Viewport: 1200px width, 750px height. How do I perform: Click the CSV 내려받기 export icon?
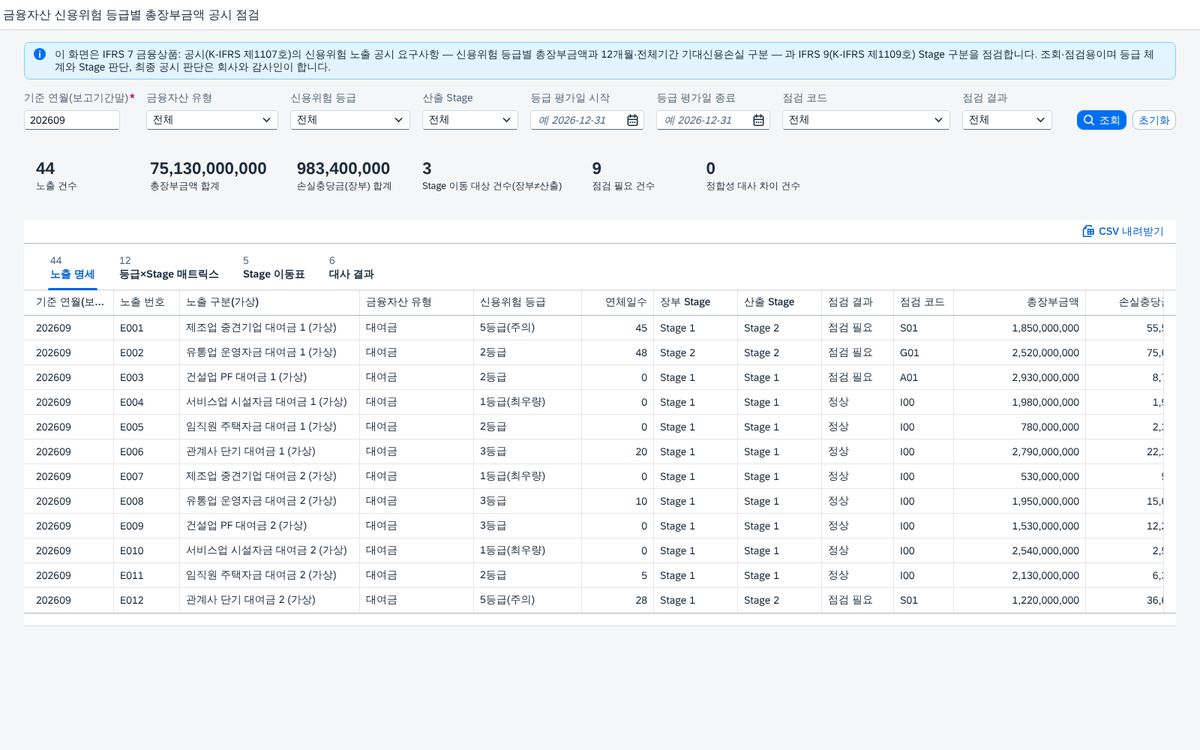[x=1088, y=231]
